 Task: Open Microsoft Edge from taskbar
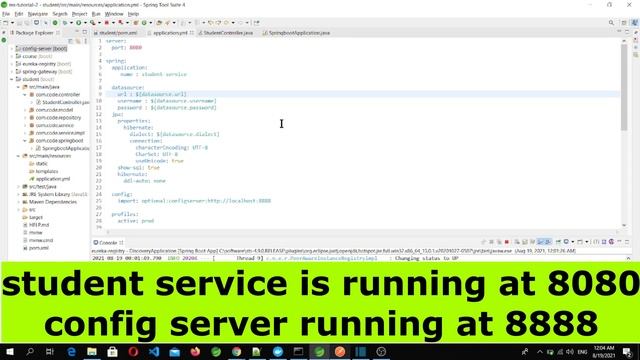pos(71,352)
